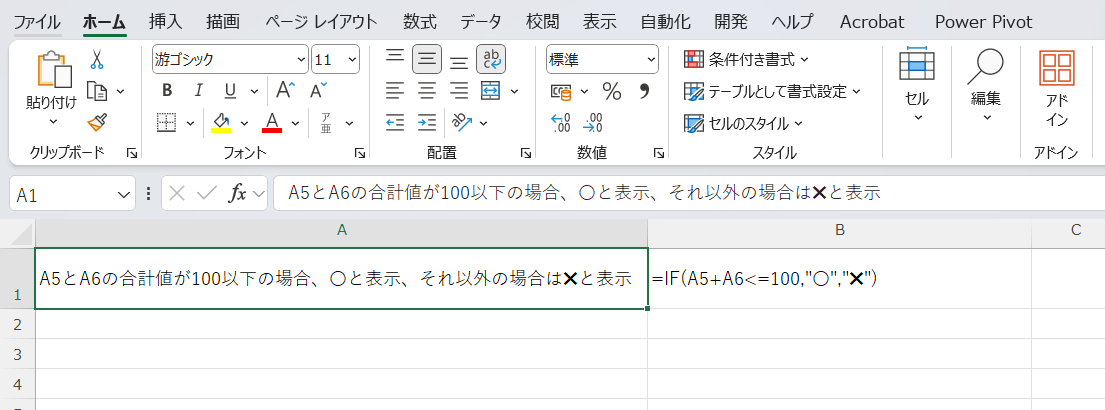Open the font size 11 dropdown
The image size is (1105, 410).
point(352,59)
